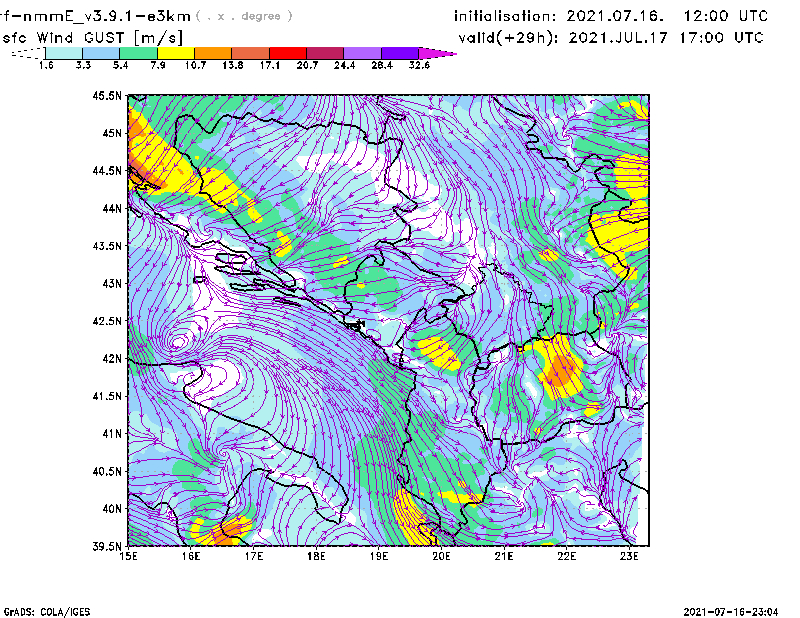Image resolution: width=800 pixels, height=618 pixels.
Task: Click the crimson 20.7–24.4 legend swatch
Action: 325,53
